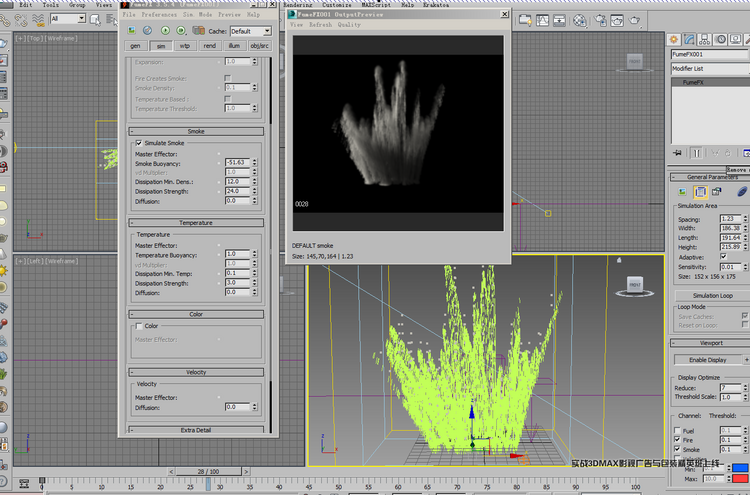This screenshot has height=495, width=750.
Task: Open FumeFX draw-in-viewport icon beside preview icon
Action: [x=147, y=31]
